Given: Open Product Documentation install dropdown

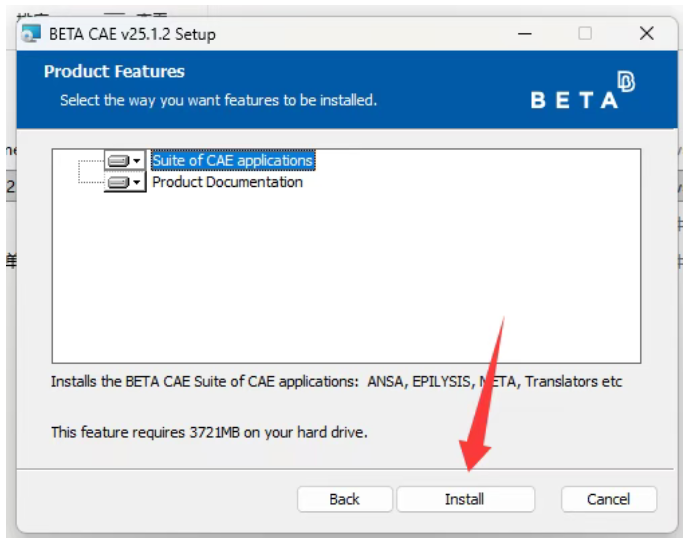Looking at the screenshot, I should 125,182.
